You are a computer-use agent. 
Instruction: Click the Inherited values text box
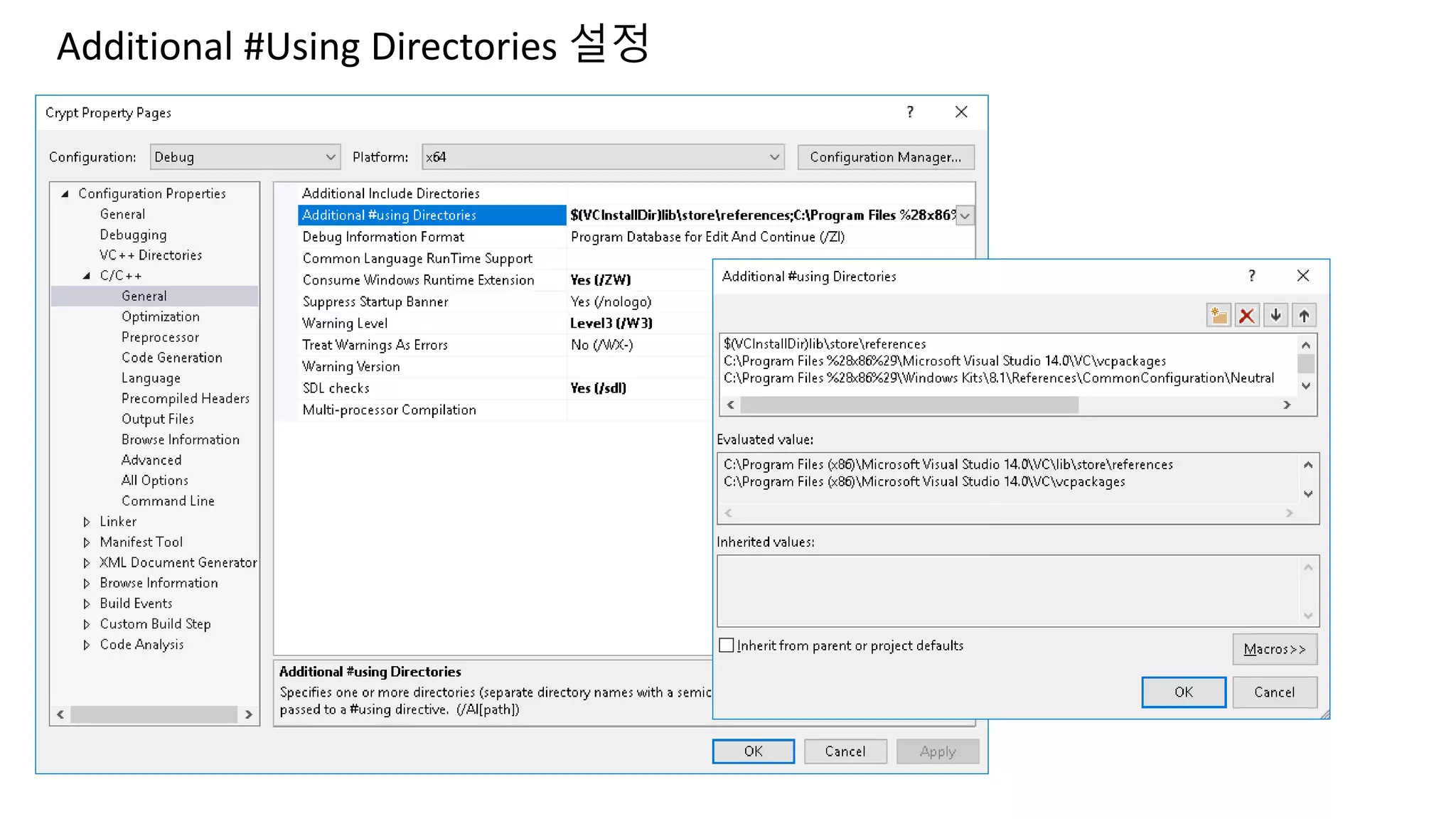(x=1018, y=591)
